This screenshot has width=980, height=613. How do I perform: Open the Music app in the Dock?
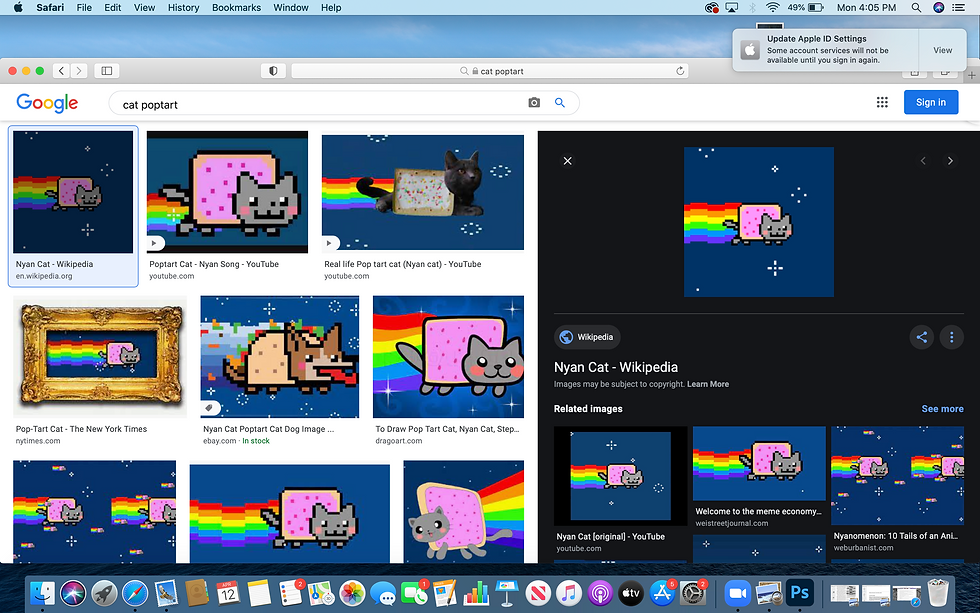(569, 593)
